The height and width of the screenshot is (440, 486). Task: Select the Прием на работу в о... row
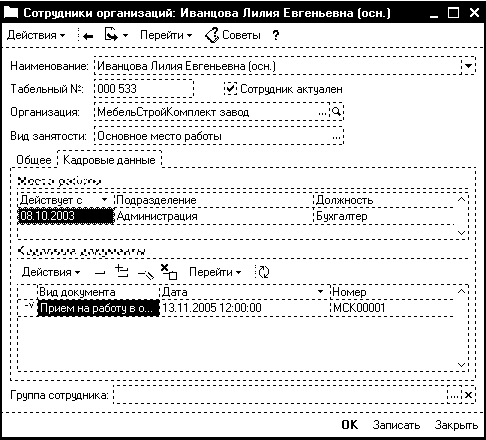pos(98,308)
